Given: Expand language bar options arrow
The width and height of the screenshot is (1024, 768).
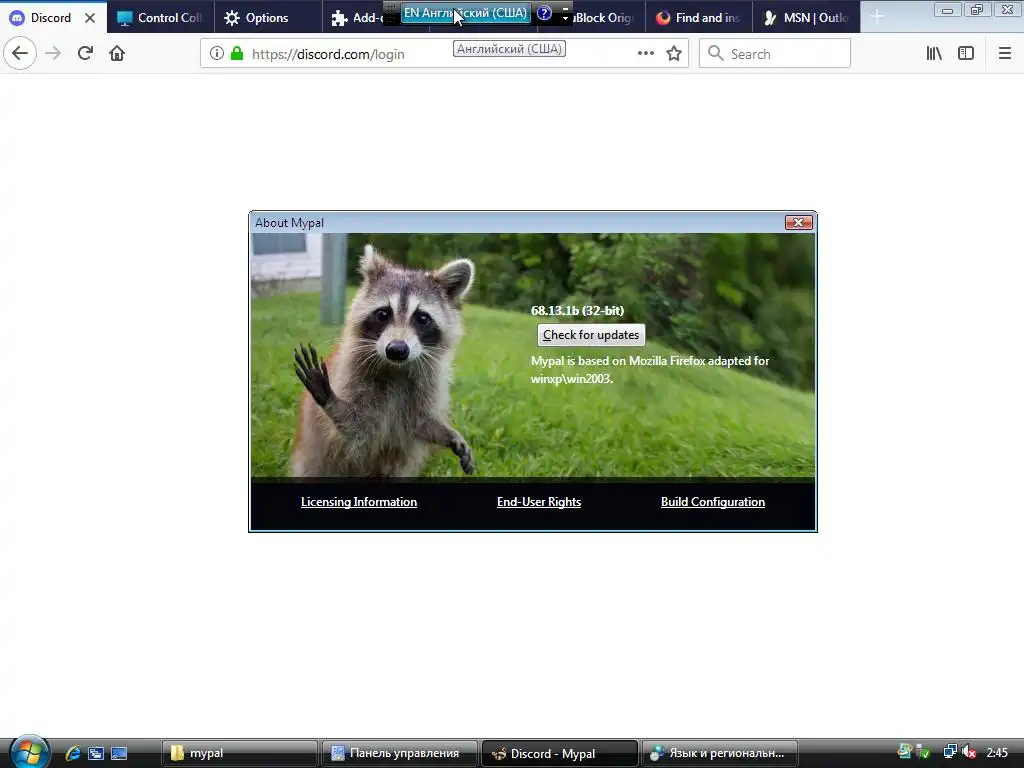Looking at the screenshot, I should click(x=566, y=18).
